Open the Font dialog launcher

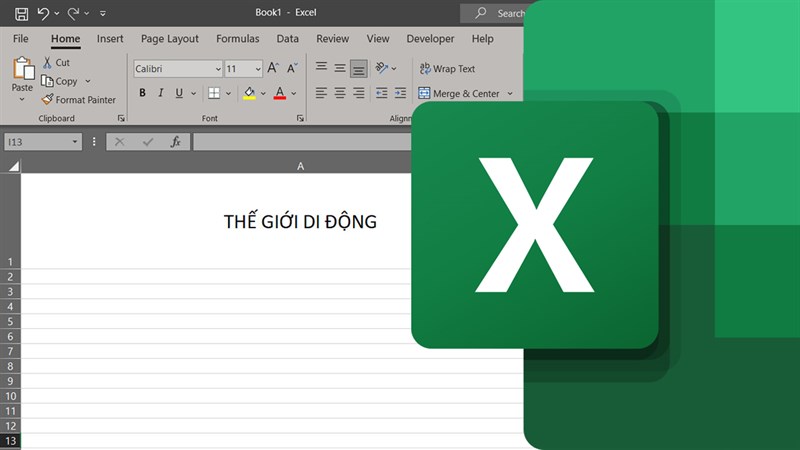[x=300, y=118]
